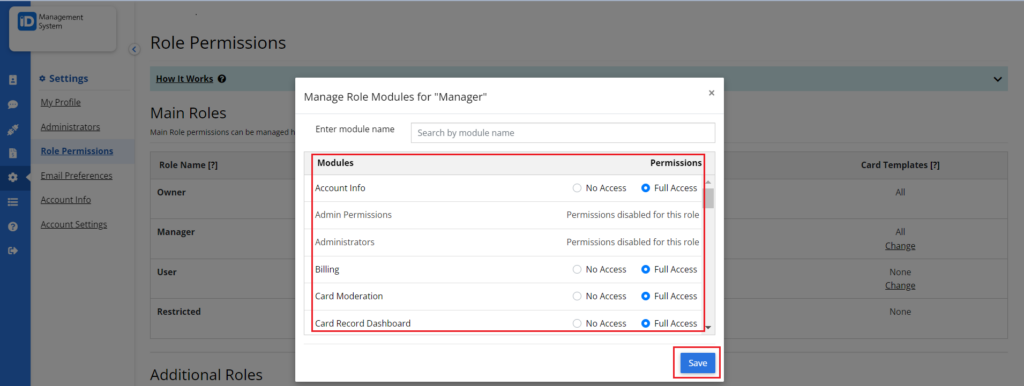
Task: Click the Search by module name field
Action: [563, 133]
